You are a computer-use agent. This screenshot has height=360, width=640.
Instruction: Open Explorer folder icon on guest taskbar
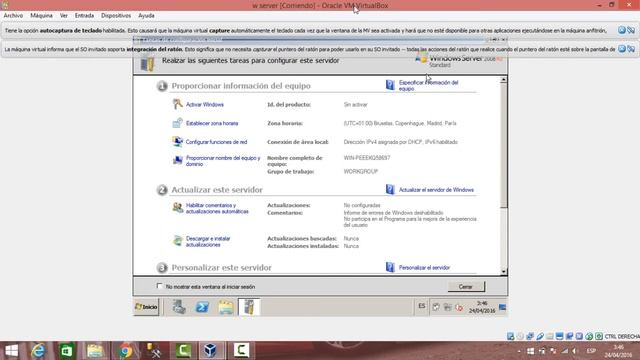click(226, 307)
